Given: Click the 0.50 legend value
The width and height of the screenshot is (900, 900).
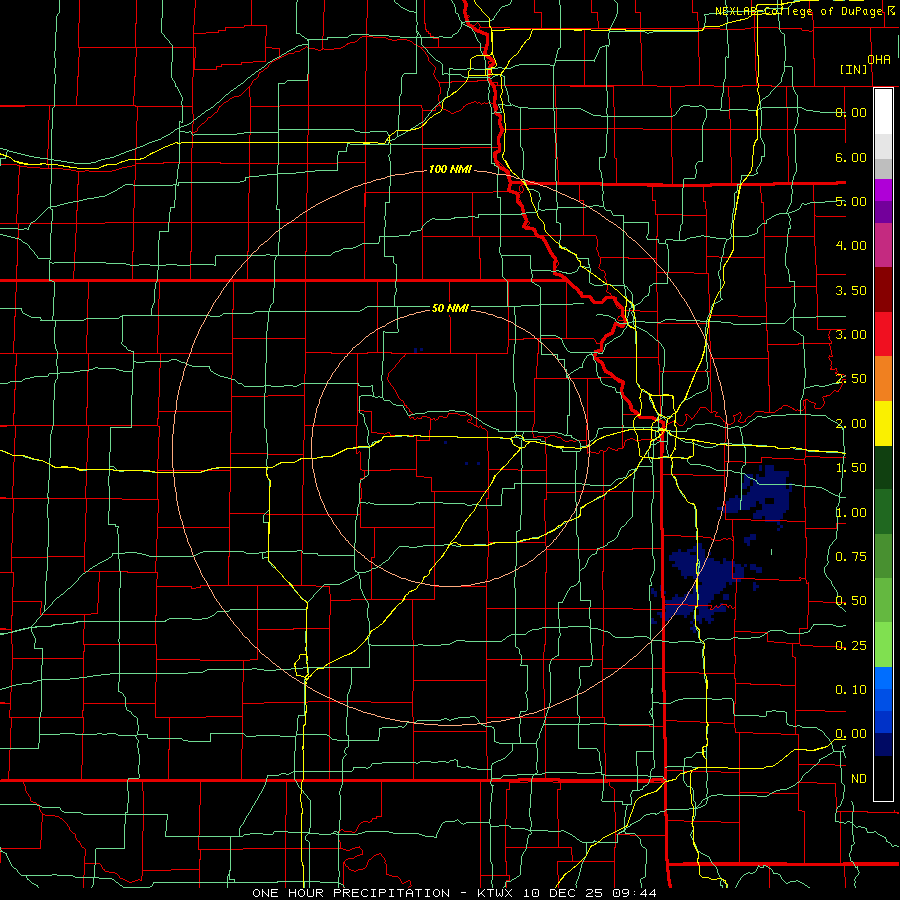Looking at the screenshot, I should pos(851,601).
